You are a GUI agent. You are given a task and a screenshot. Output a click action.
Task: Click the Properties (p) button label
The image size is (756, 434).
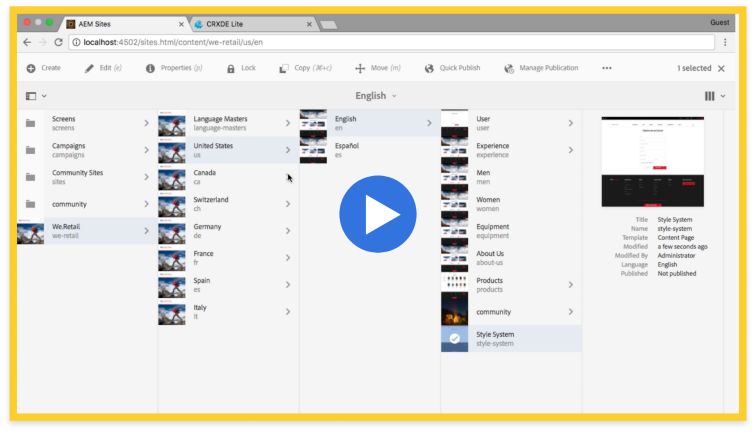181,68
